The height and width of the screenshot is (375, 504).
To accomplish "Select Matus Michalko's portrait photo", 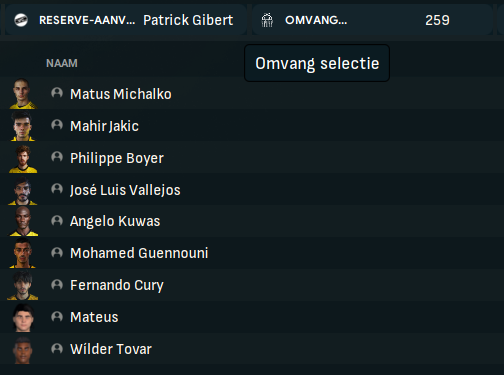I will coord(23,94).
